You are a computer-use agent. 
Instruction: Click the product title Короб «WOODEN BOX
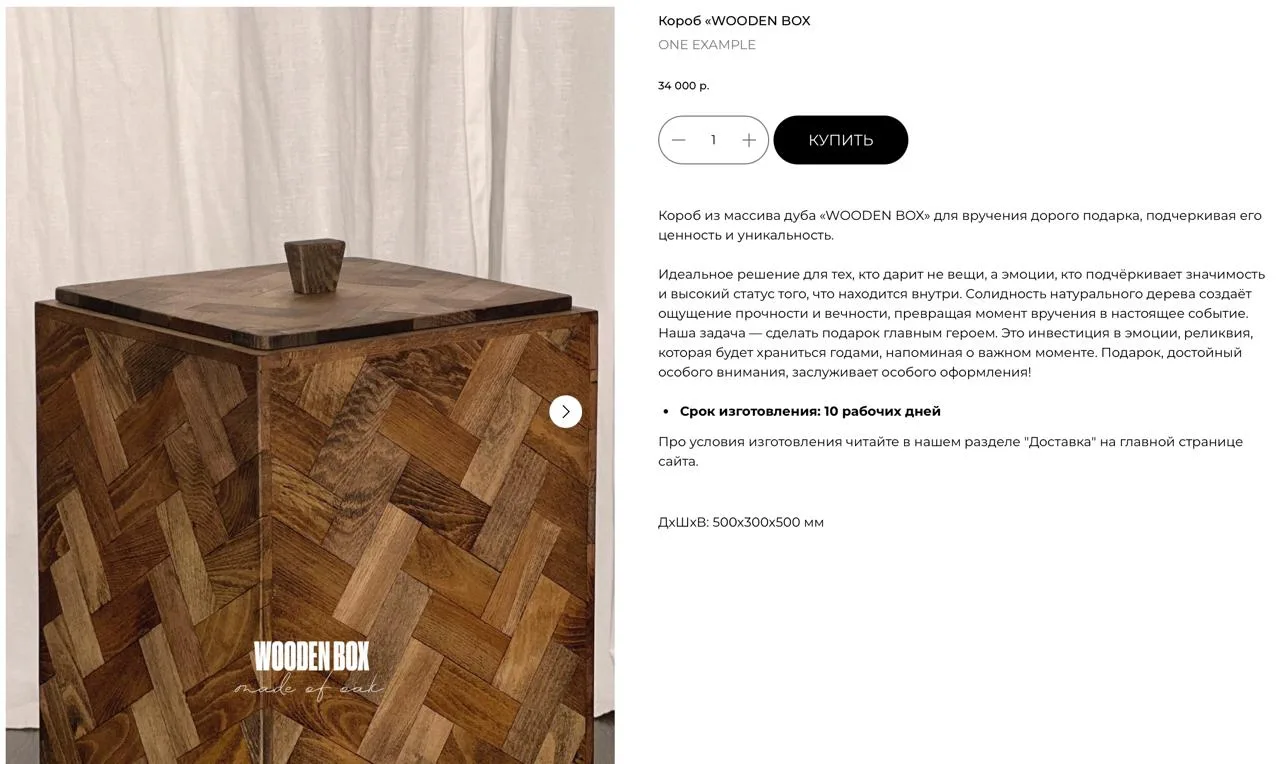click(x=734, y=21)
